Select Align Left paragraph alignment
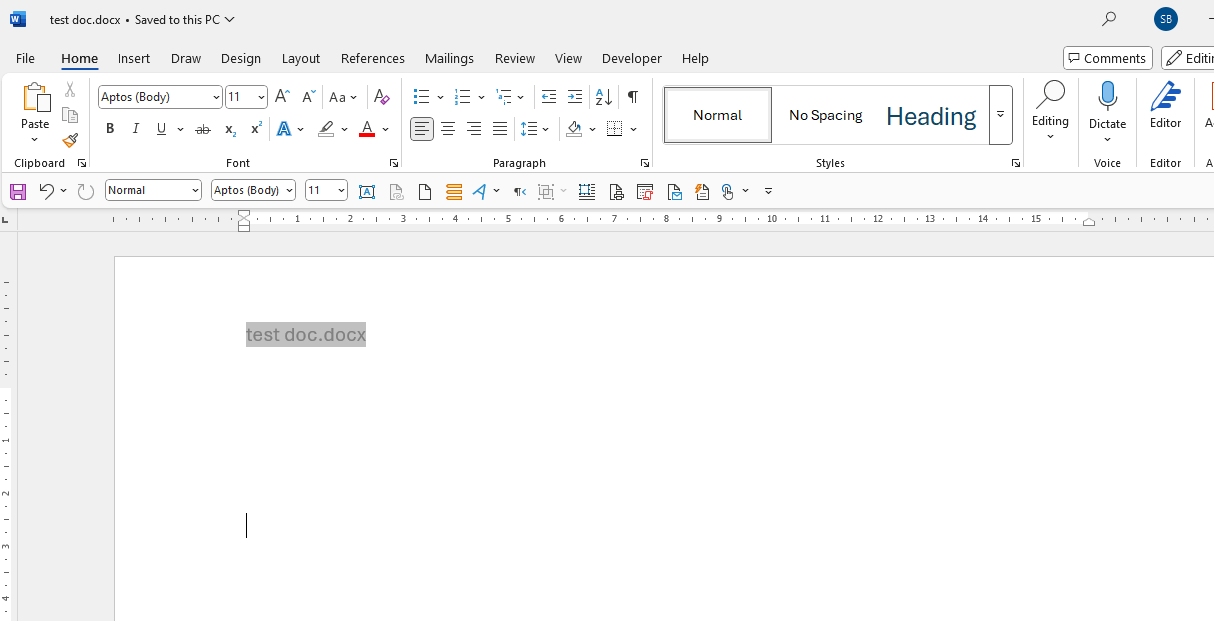This screenshot has width=1214, height=621. point(422,129)
